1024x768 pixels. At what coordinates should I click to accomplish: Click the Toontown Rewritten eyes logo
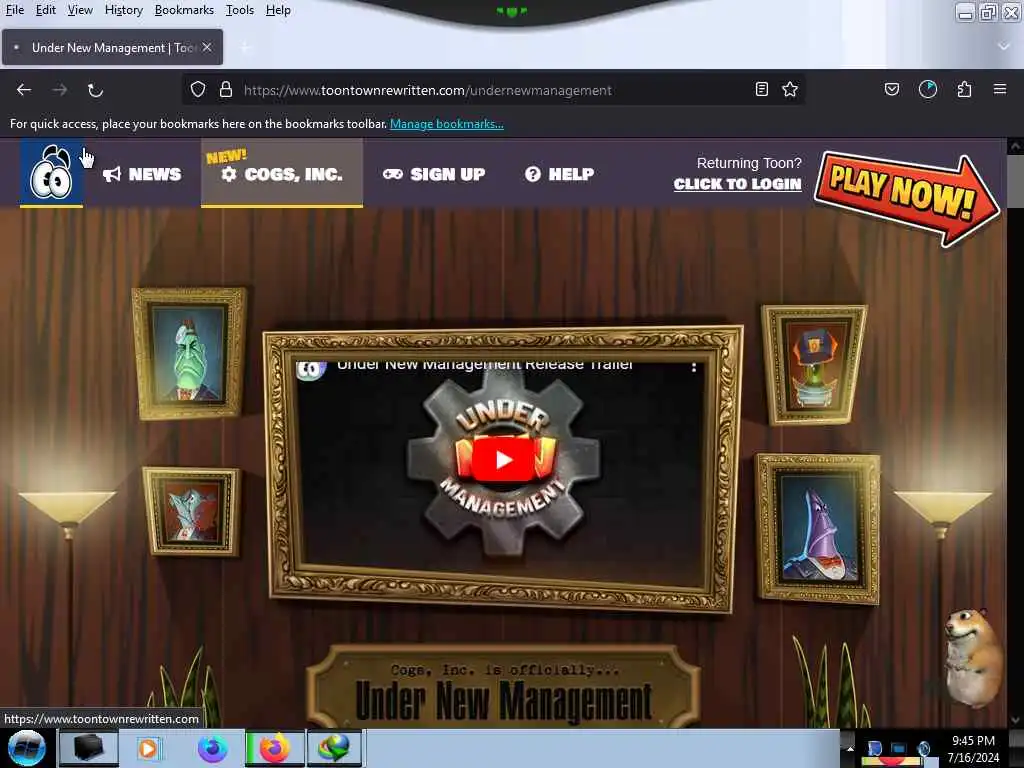coord(51,172)
